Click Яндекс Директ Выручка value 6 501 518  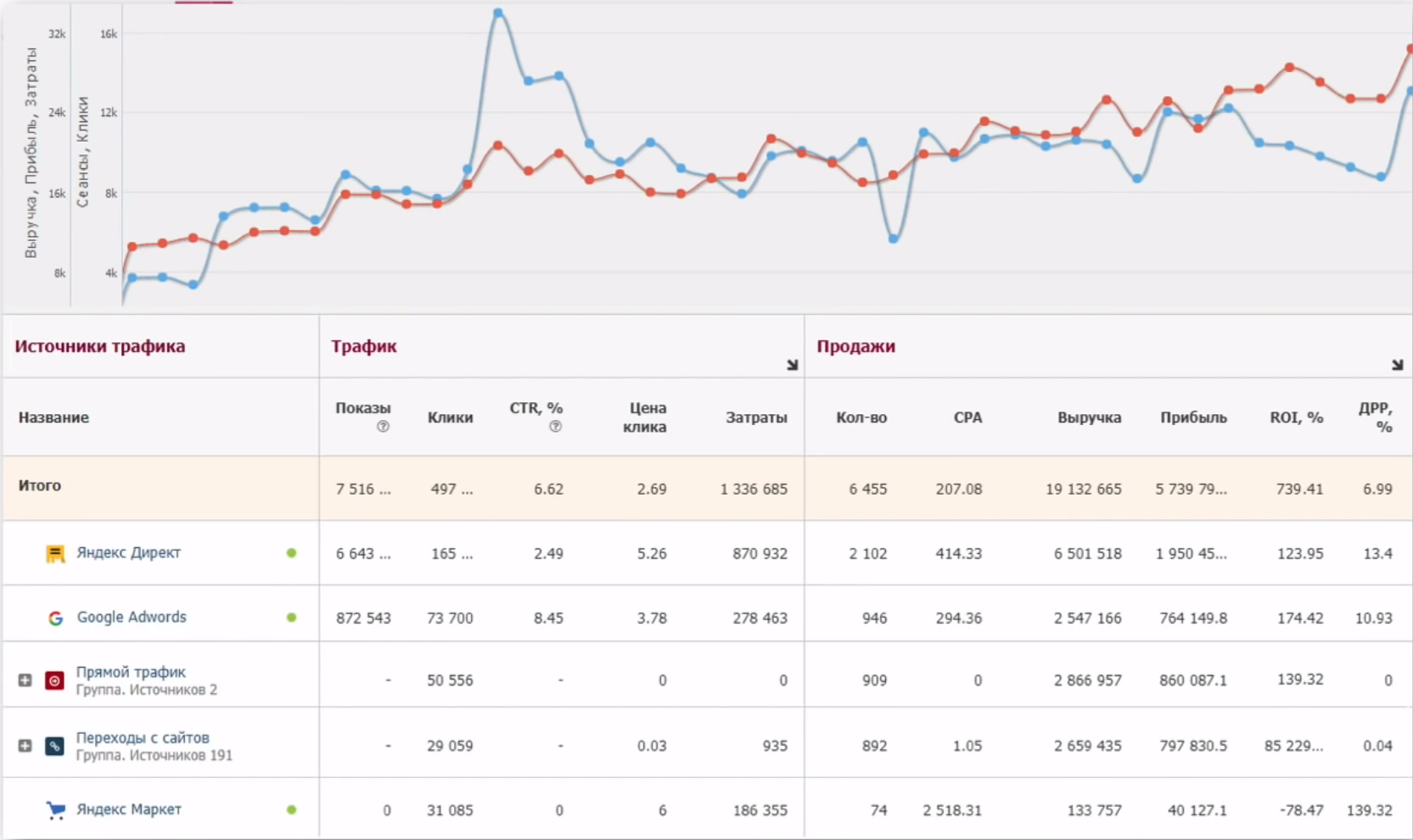tap(1088, 553)
